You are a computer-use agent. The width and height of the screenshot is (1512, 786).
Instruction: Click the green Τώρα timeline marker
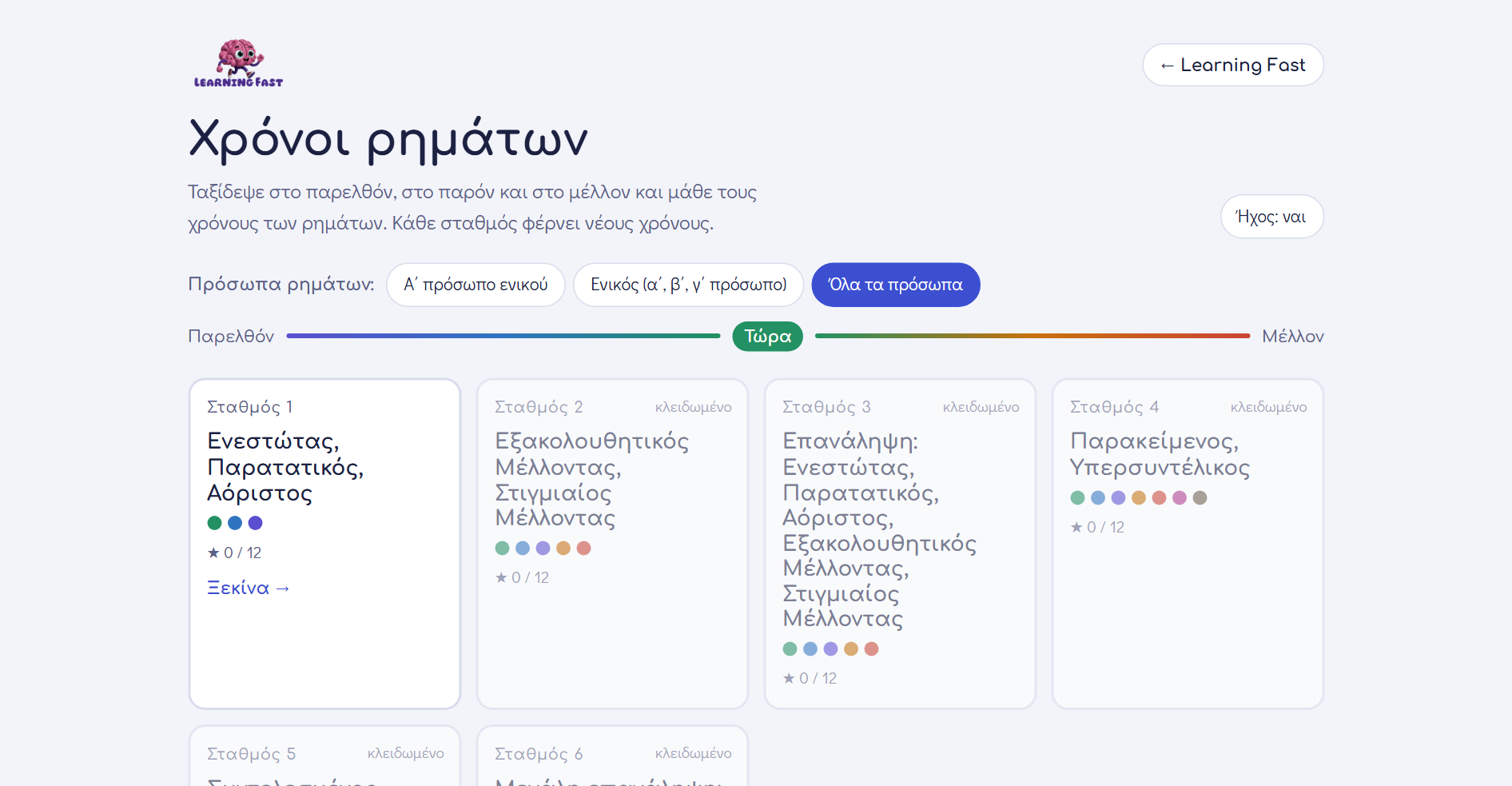pyautogui.click(x=767, y=337)
